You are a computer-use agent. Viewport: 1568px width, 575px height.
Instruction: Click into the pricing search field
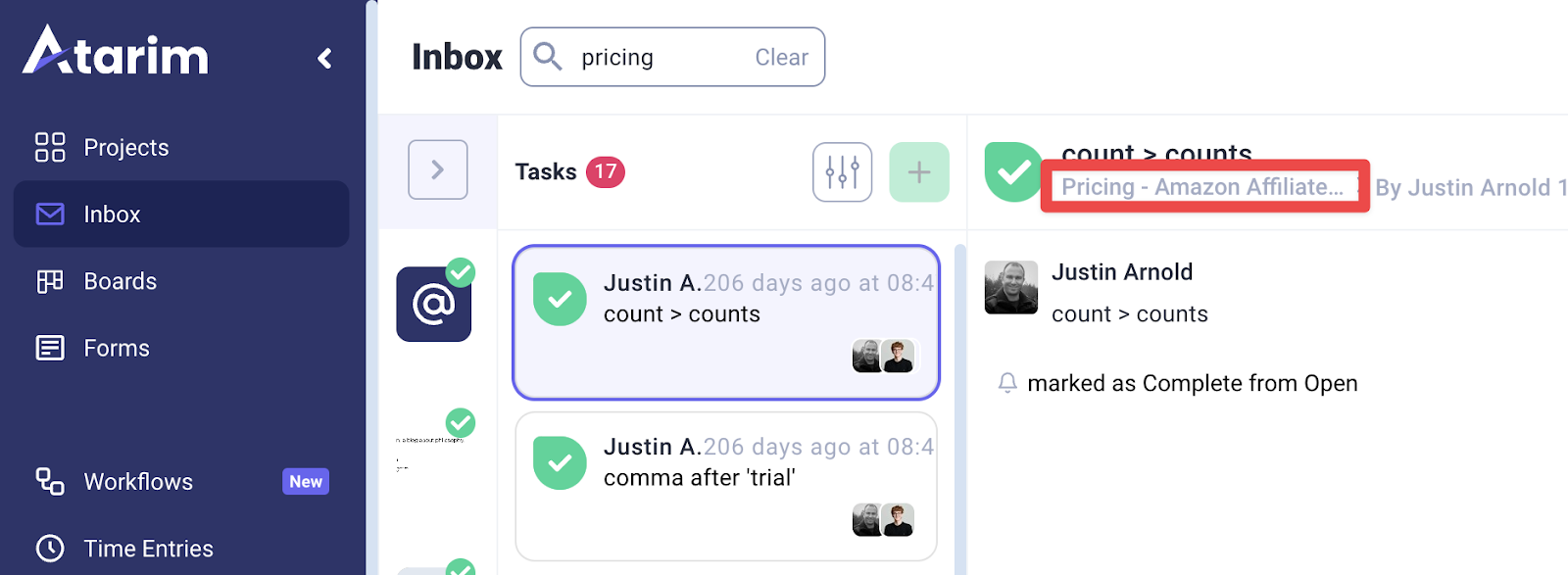point(657,58)
